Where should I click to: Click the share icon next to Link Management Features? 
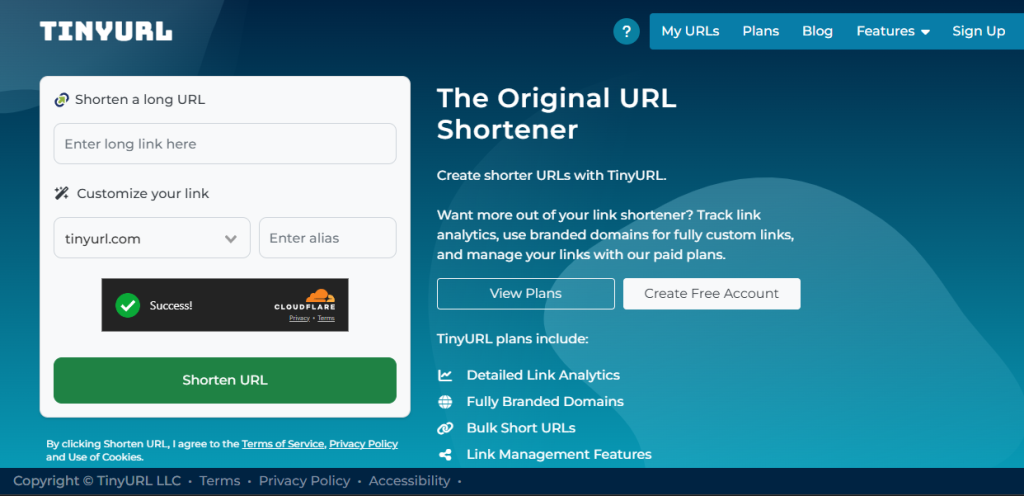[x=445, y=455]
